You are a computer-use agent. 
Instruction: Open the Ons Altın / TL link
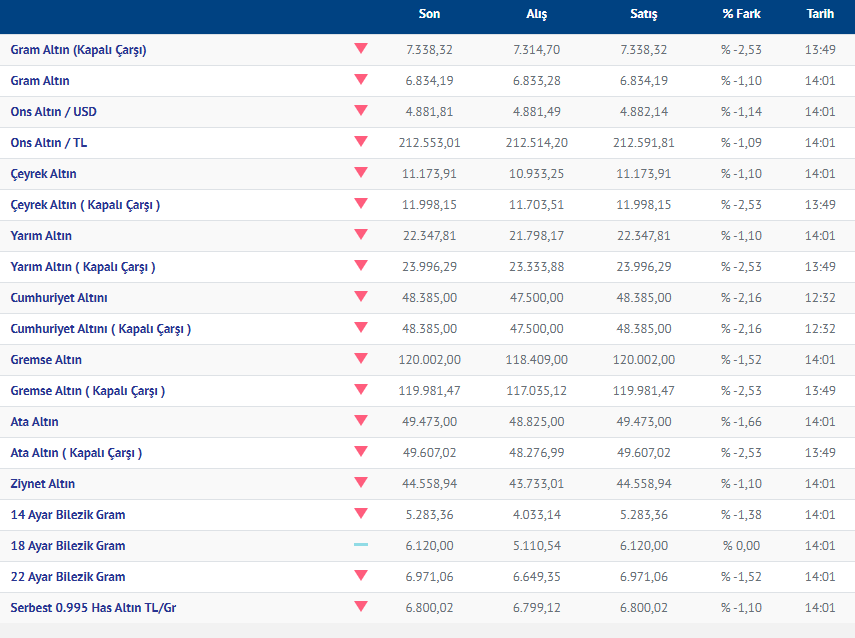[x=49, y=142]
